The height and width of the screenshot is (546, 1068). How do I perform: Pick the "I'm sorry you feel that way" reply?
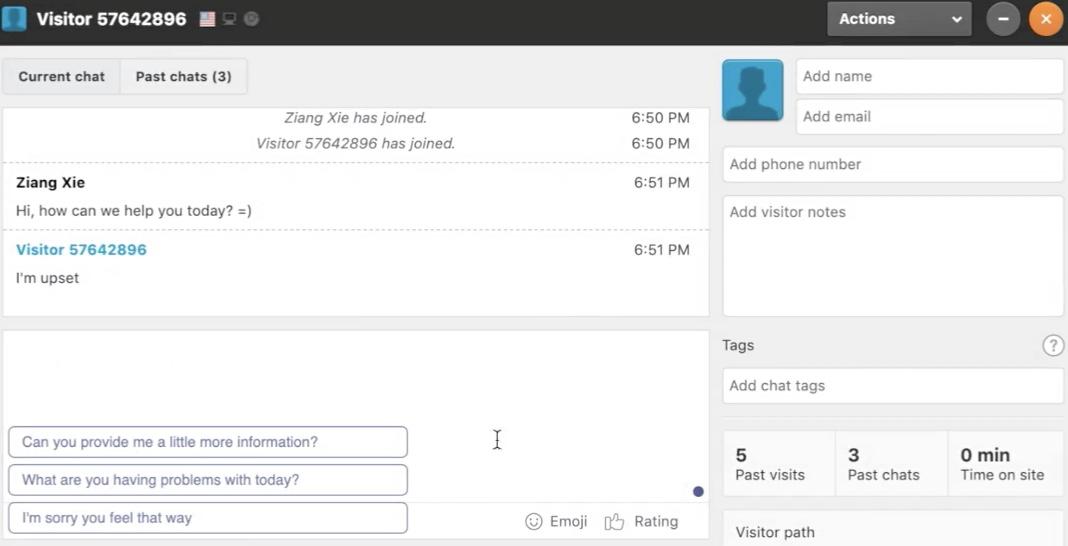point(208,518)
